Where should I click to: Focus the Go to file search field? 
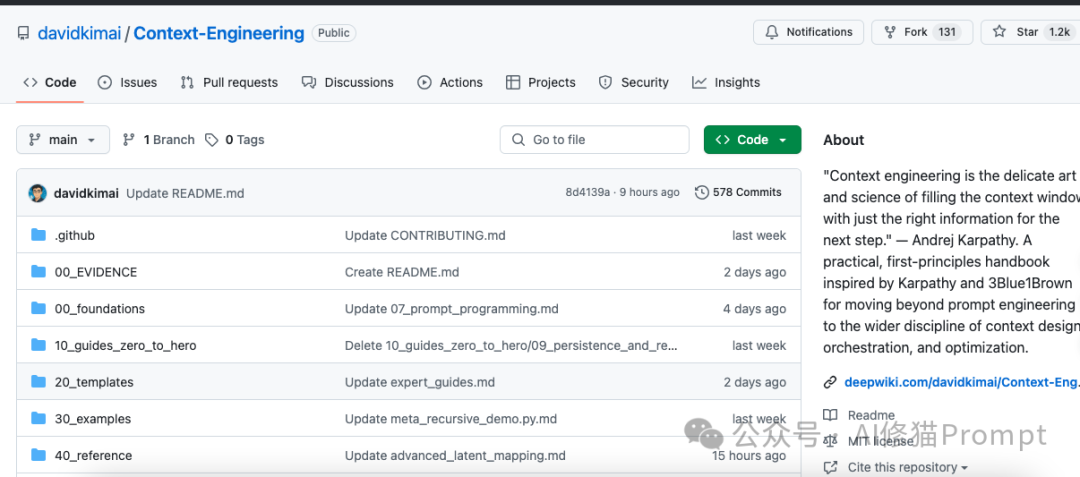[594, 140]
